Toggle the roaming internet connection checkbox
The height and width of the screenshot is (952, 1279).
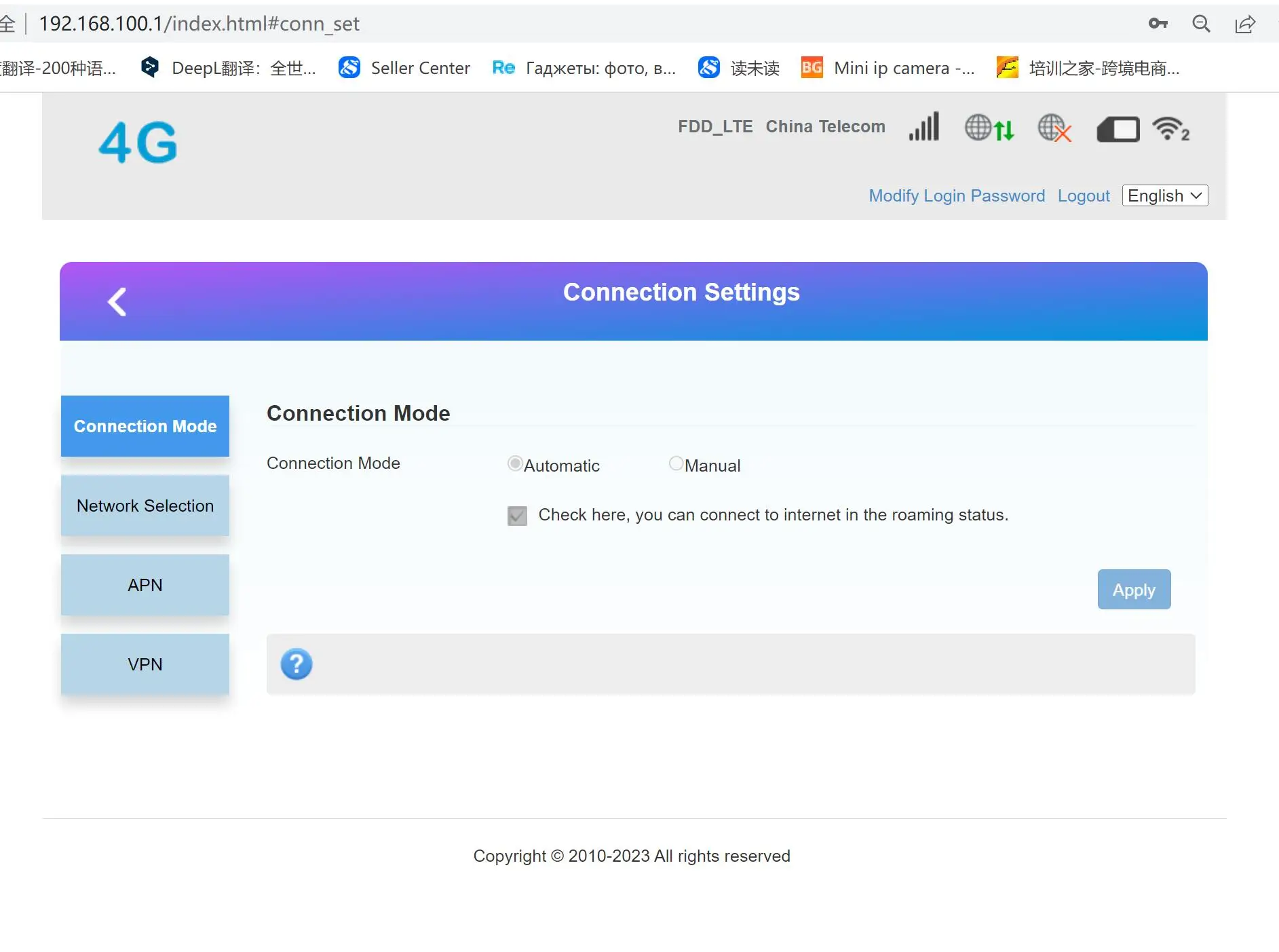(517, 516)
